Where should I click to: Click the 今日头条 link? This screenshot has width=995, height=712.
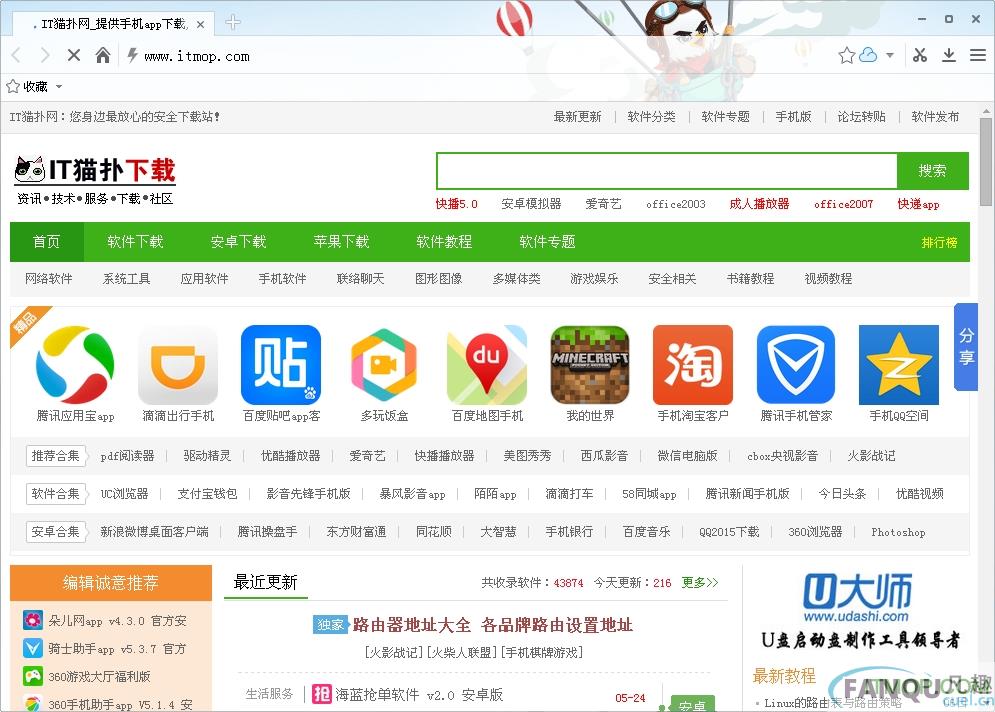842,494
